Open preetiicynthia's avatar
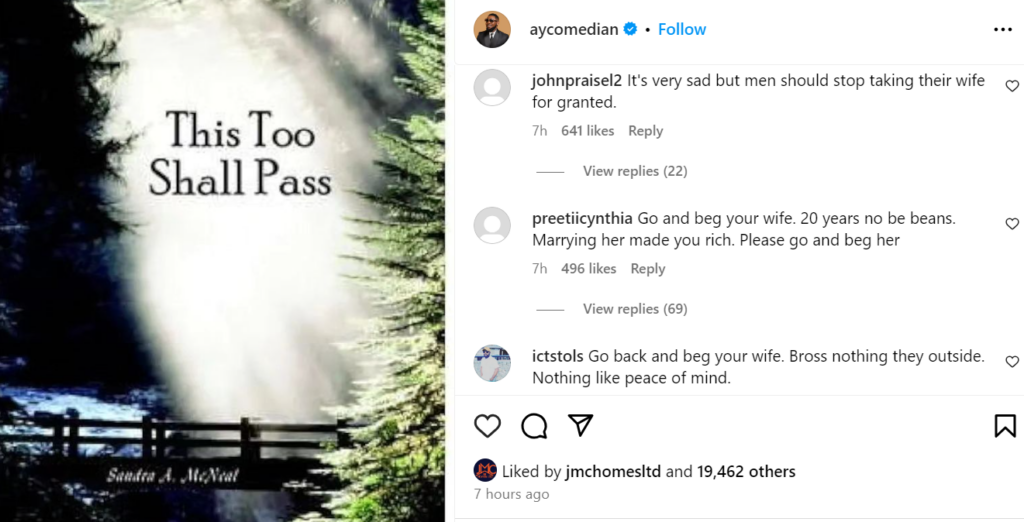 coord(492,225)
